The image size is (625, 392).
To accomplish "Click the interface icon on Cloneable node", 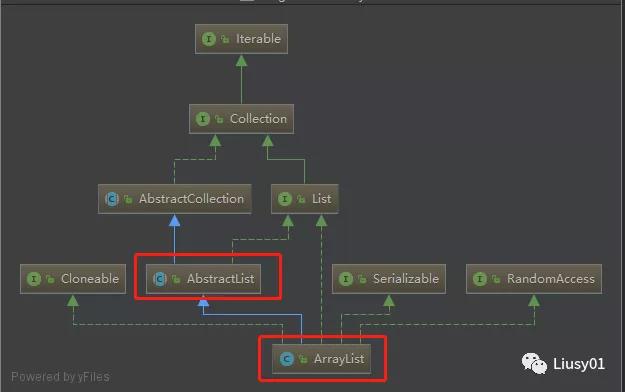I will pos(34,279).
